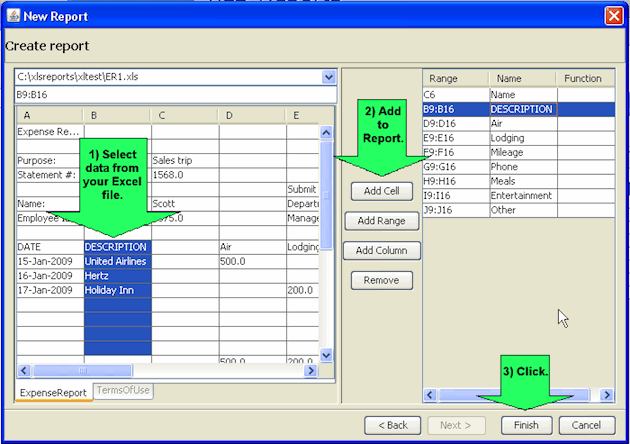Click spreadsheet column B header

117,116
